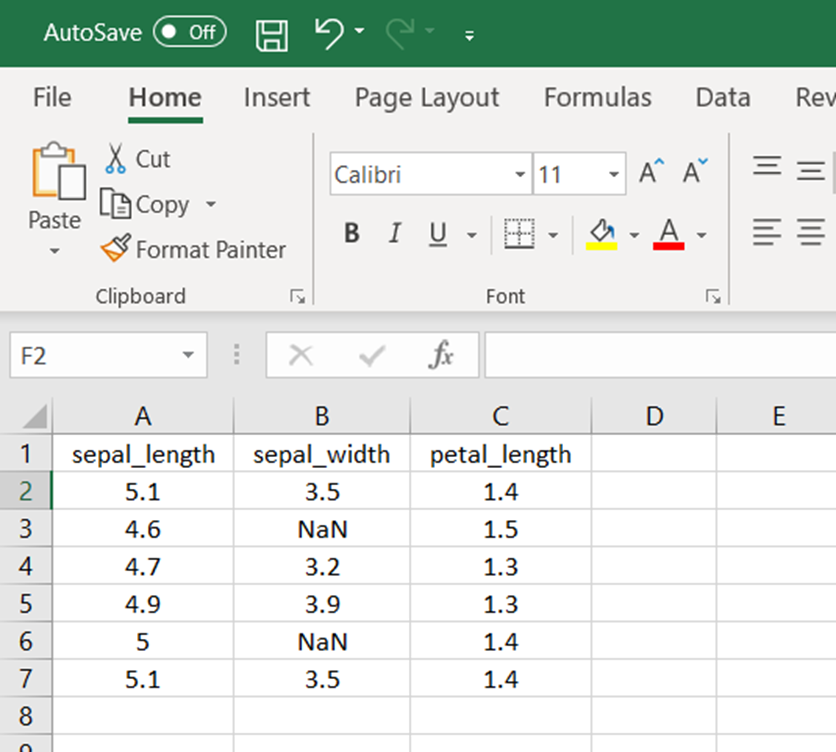The height and width of the screenshot is (752, 836).
Task: Click the sepal_width header cell
Action: click(x=322, y=454)
